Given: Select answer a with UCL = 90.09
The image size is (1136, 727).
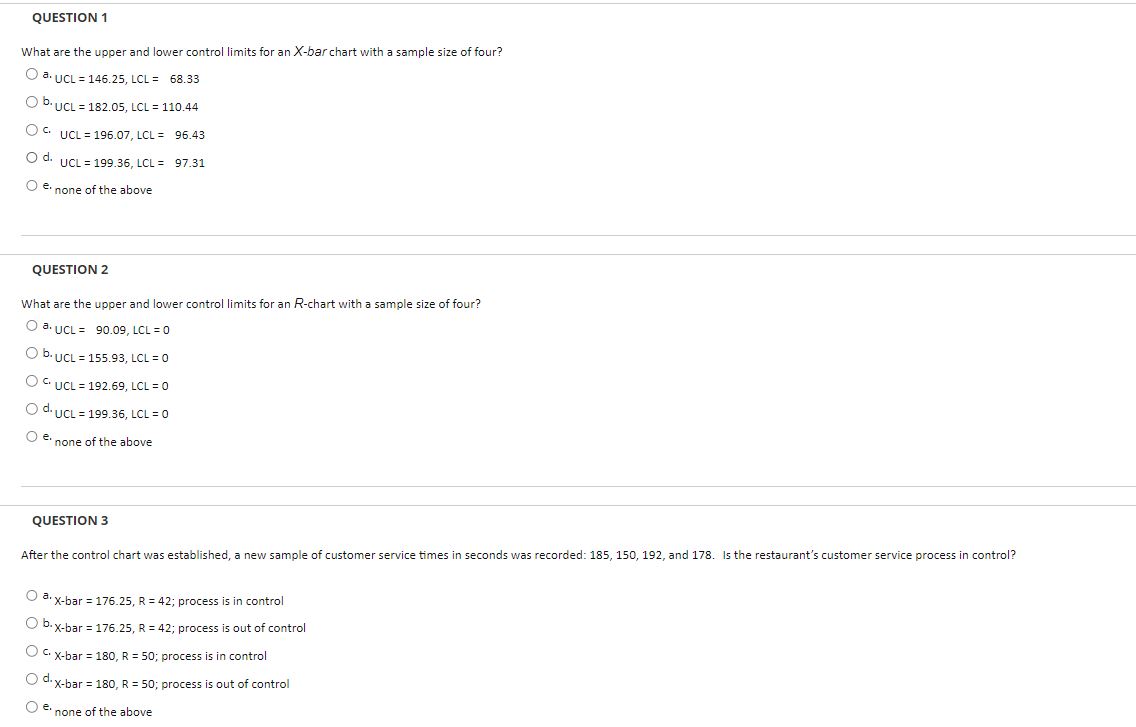Looking at the screenshot, I should tap(31, 325).
